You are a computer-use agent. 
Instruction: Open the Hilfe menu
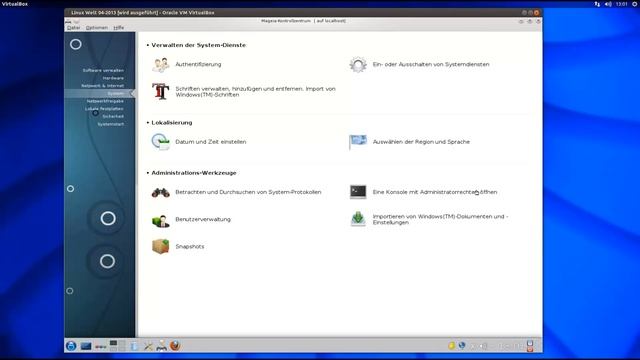pyautogui.click(x=119, y=28)
